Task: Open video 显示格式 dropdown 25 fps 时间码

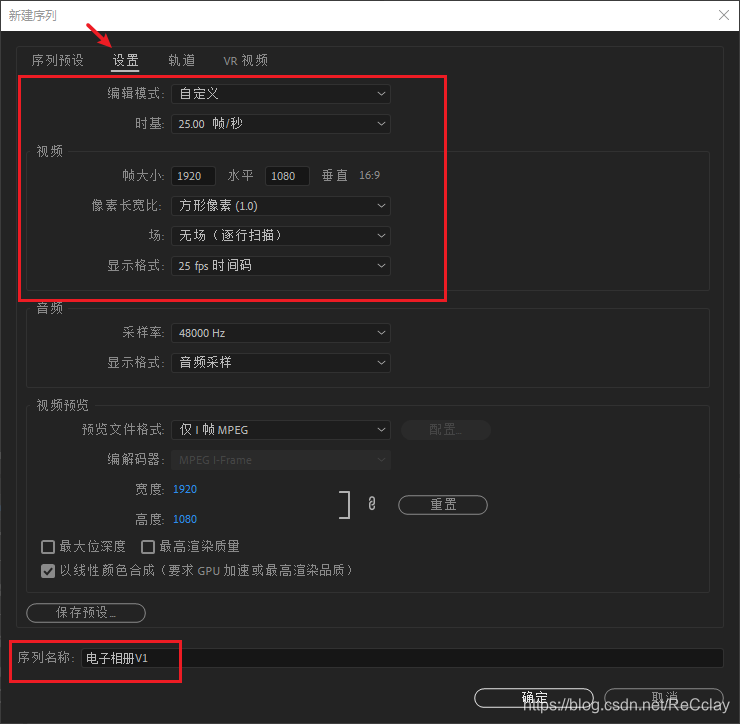Action: [x=281, y=266]
